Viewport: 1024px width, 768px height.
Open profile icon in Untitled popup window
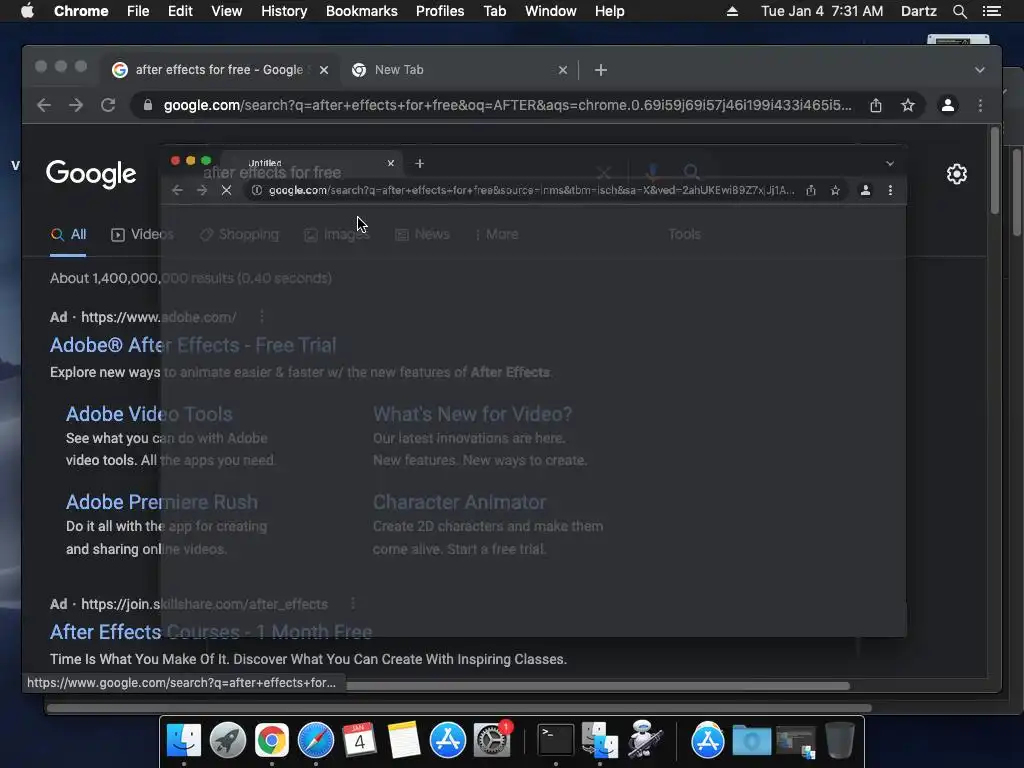coord(865,190)
